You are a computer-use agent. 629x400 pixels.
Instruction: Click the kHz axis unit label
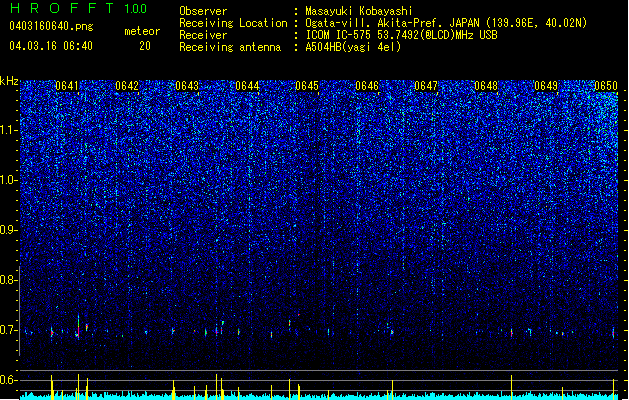[9, 81]
